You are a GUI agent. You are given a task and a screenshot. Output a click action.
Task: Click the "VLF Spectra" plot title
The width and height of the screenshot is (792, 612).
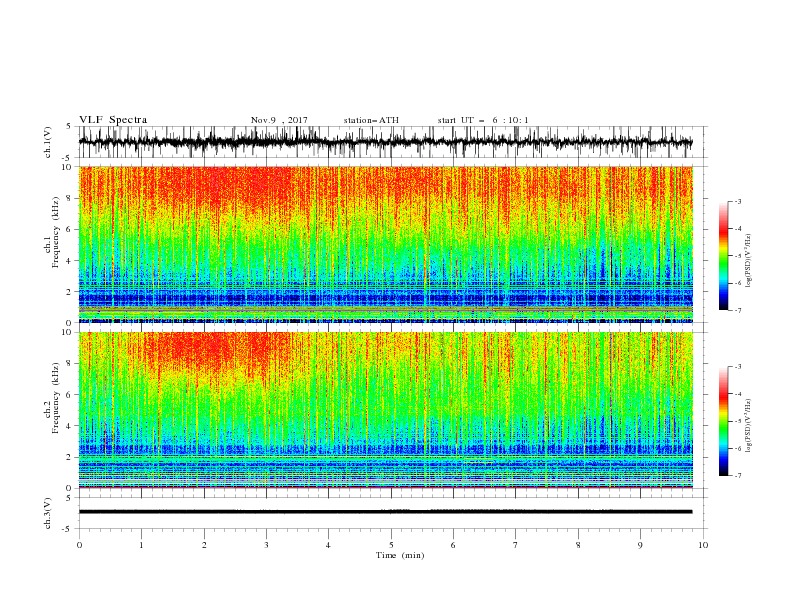(x=113, y=120)
